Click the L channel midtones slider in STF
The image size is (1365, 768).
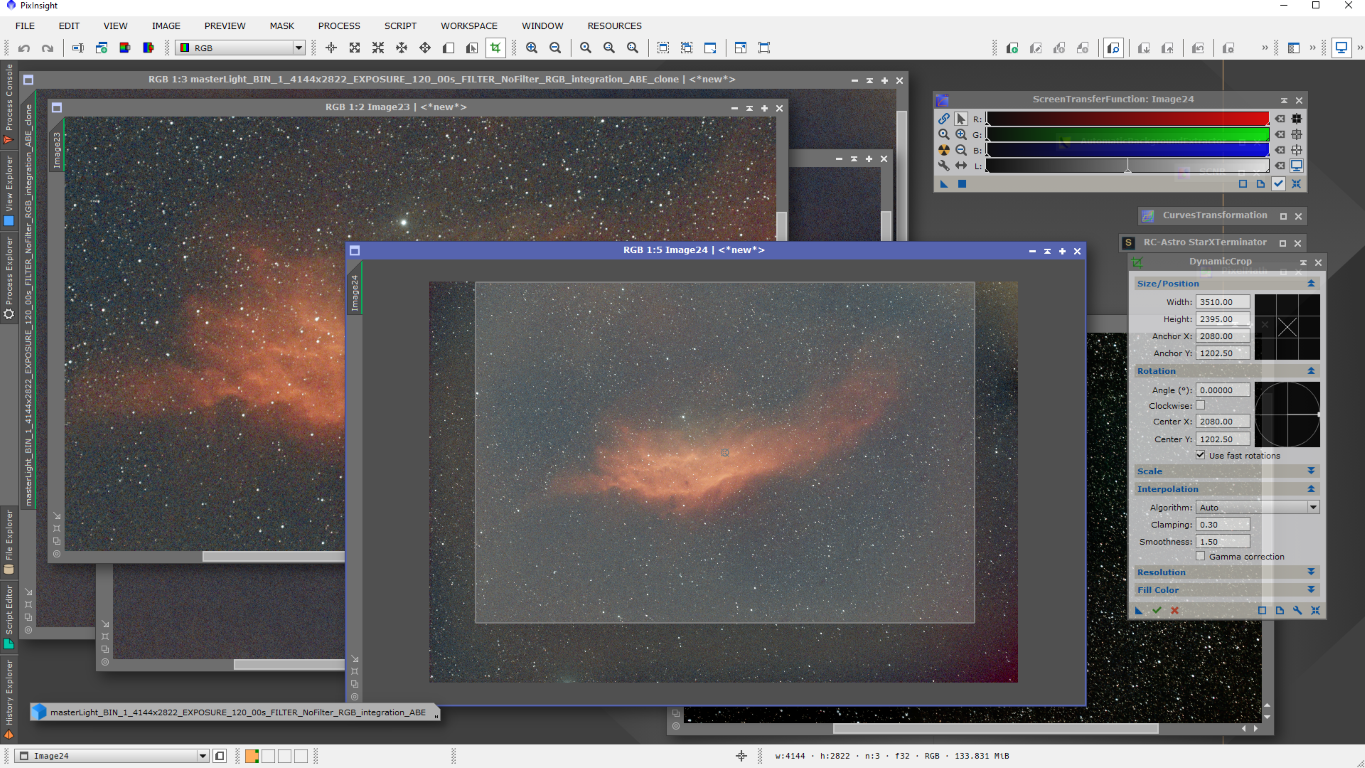click(x=1127, y=166)
